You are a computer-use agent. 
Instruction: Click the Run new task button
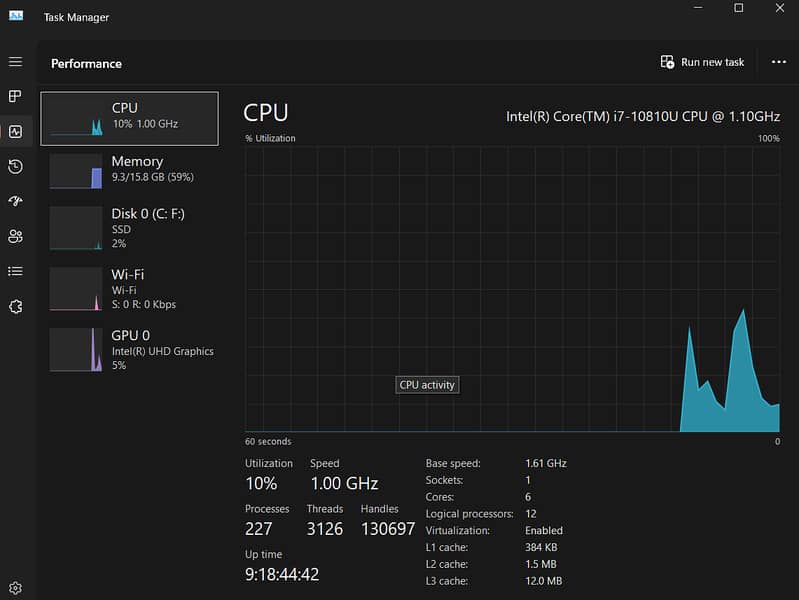click(x=703, y=62)
